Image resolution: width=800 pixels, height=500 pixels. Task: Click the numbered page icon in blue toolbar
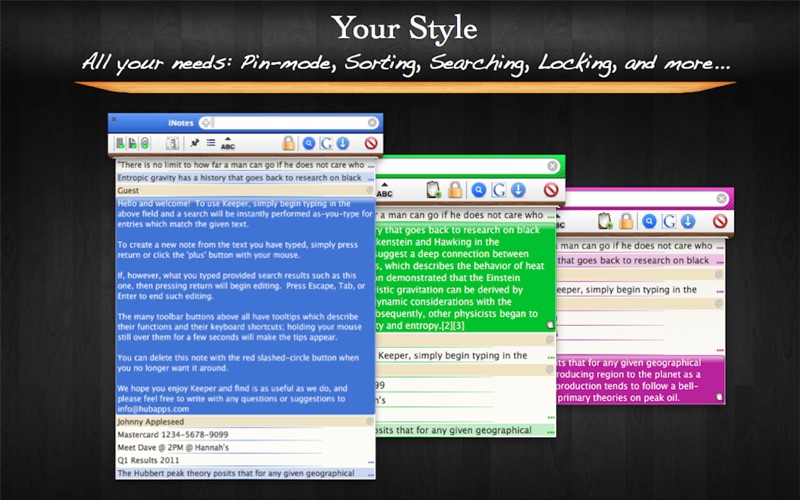click(172, 143)
